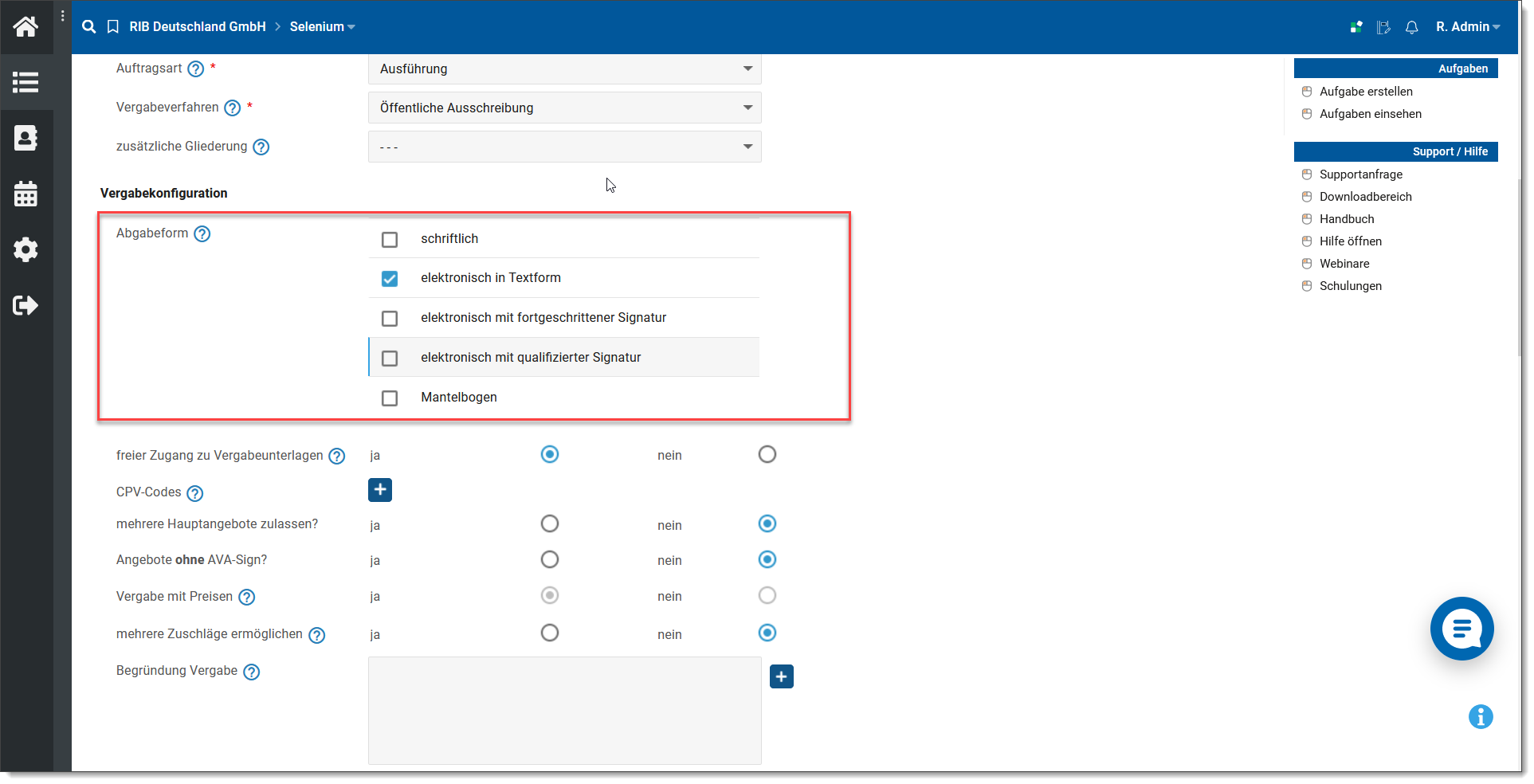
Task: Click RIB Deutschland GmbH breadcrumb
Action: coord(198,27)
